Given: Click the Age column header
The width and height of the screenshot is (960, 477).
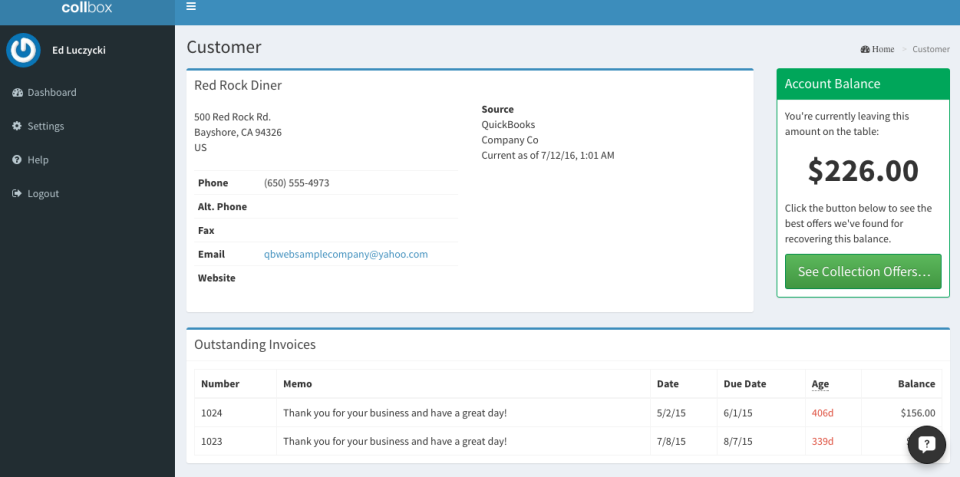Looking at the screenshot, I should (819, 384).
